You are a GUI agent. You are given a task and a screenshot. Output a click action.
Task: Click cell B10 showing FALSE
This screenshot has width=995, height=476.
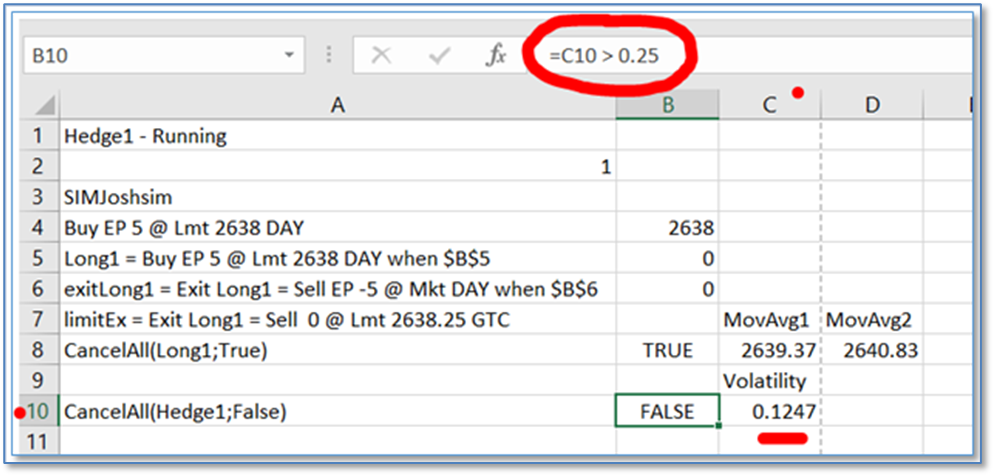pyautogui.click(x=667, y=411)
